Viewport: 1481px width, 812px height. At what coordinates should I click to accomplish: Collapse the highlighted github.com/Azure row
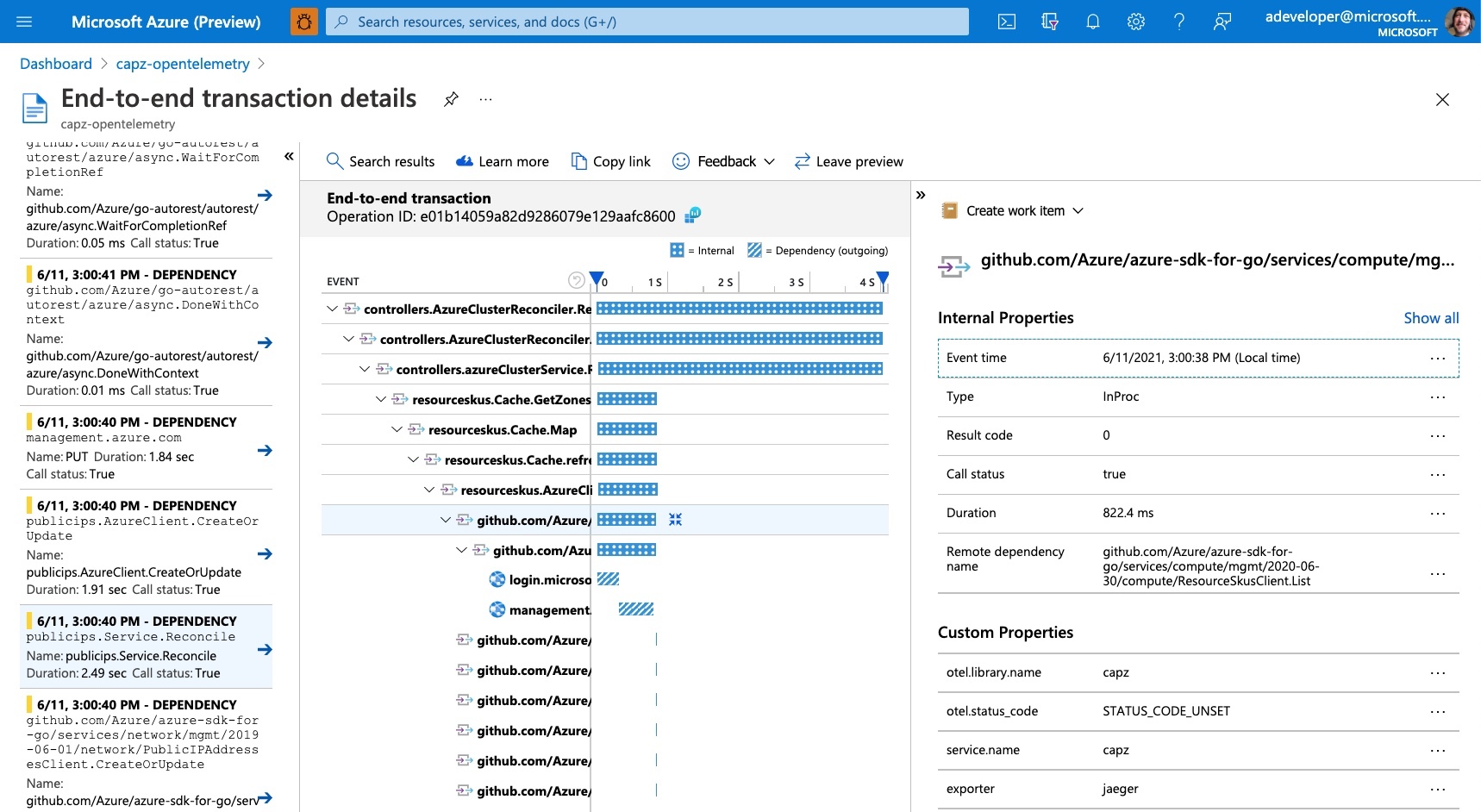446,520
